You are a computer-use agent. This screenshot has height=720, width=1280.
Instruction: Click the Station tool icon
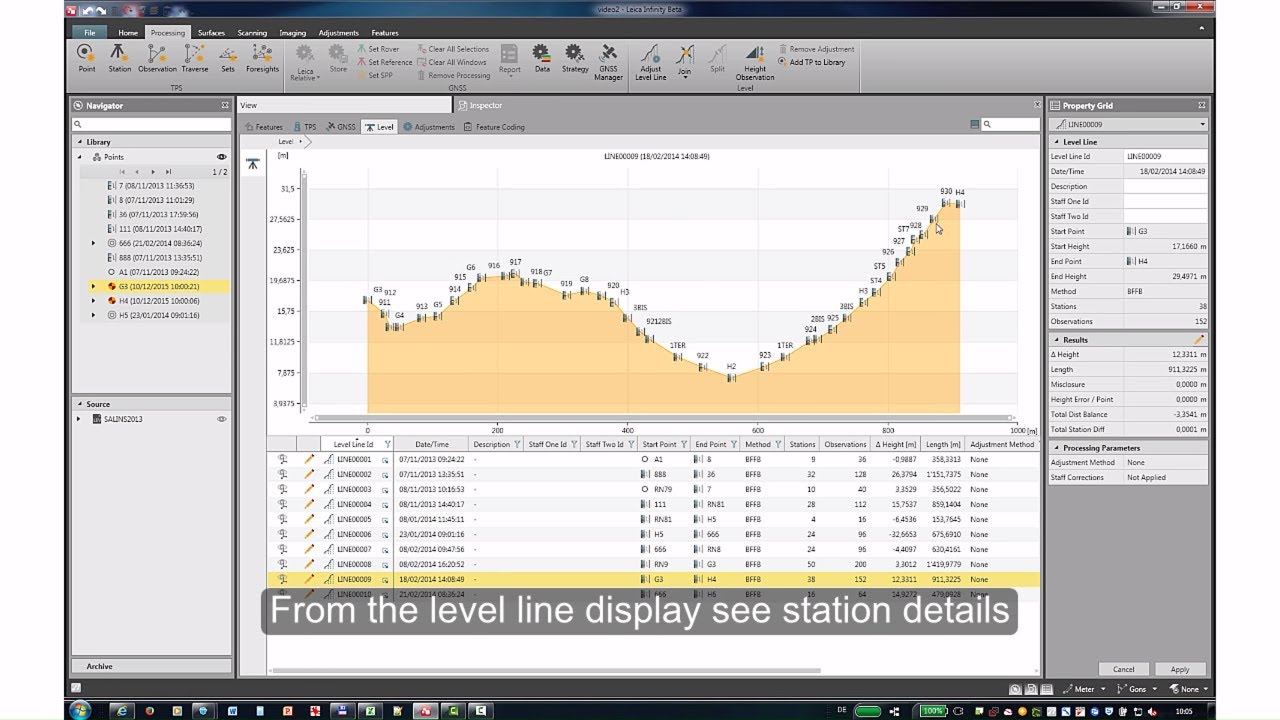[x=119, y=58]
